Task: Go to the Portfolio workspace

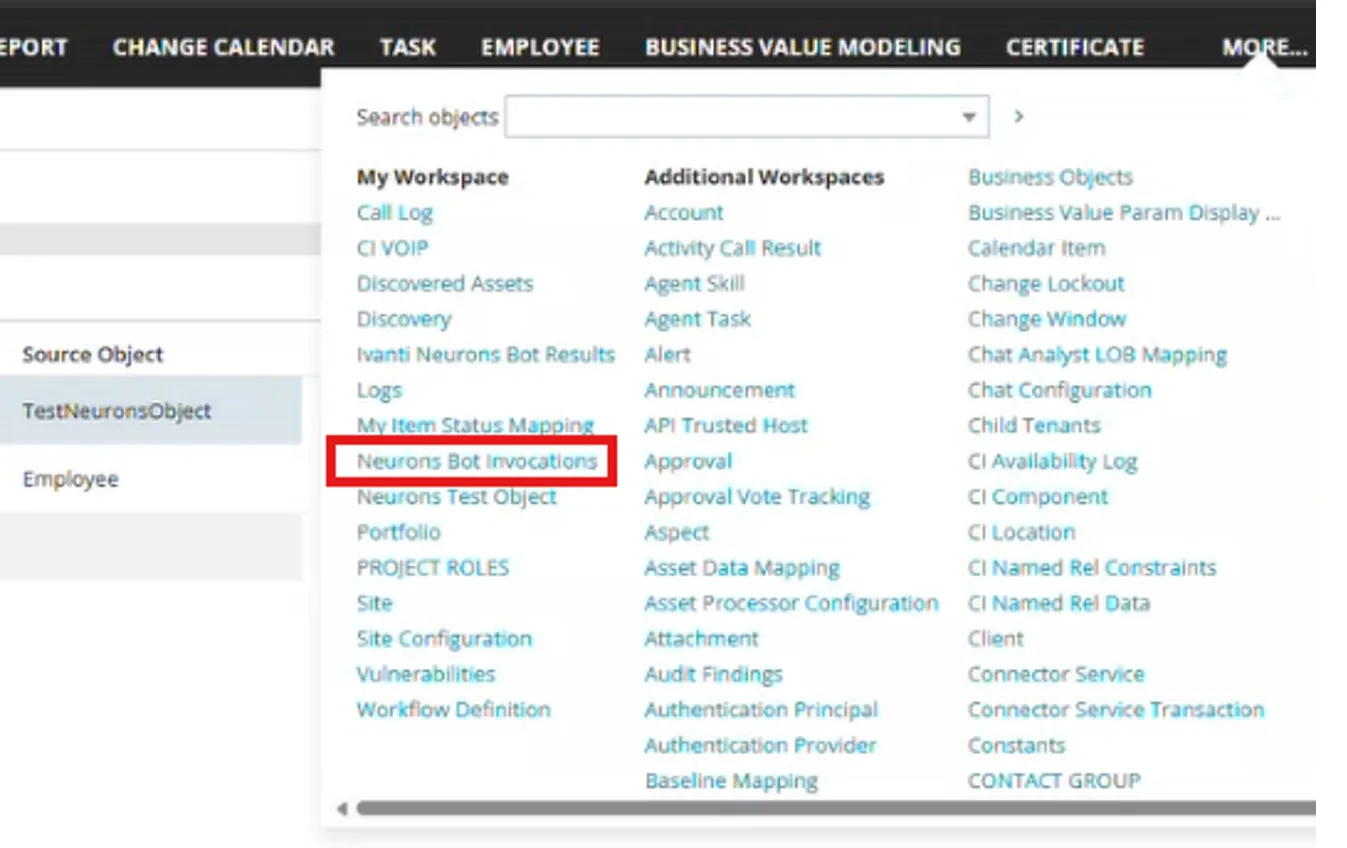Action: click(398, 532)
